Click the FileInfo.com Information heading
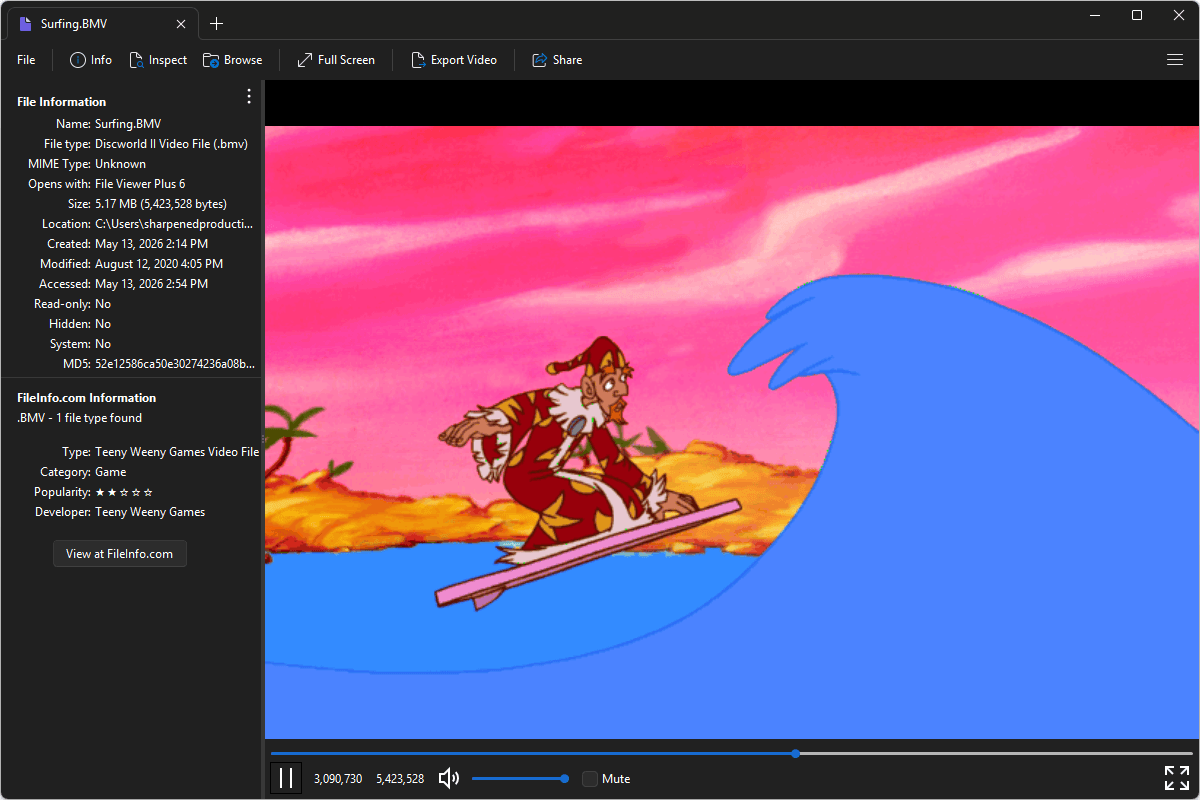 click(87, 398)
